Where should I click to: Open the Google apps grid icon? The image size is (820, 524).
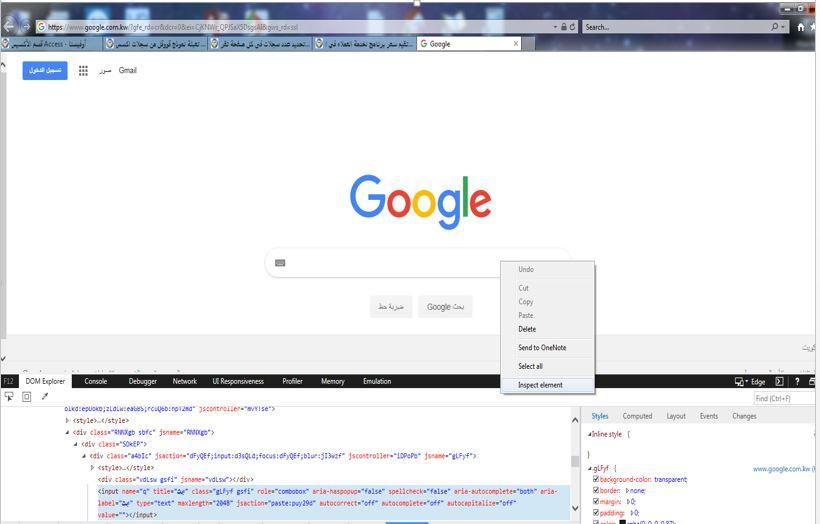tap(83, 71)
